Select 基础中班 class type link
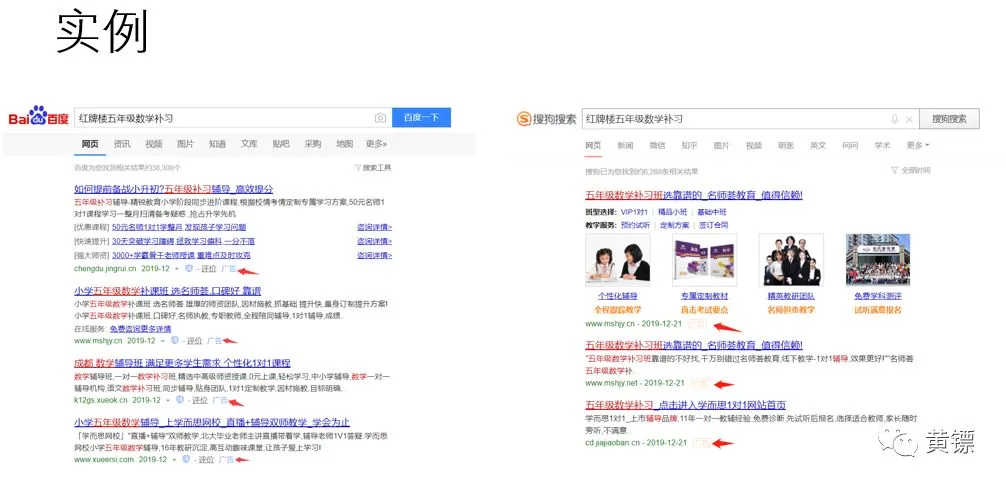The height and width of the screenshot is (486, 1007). pos(712,212)
